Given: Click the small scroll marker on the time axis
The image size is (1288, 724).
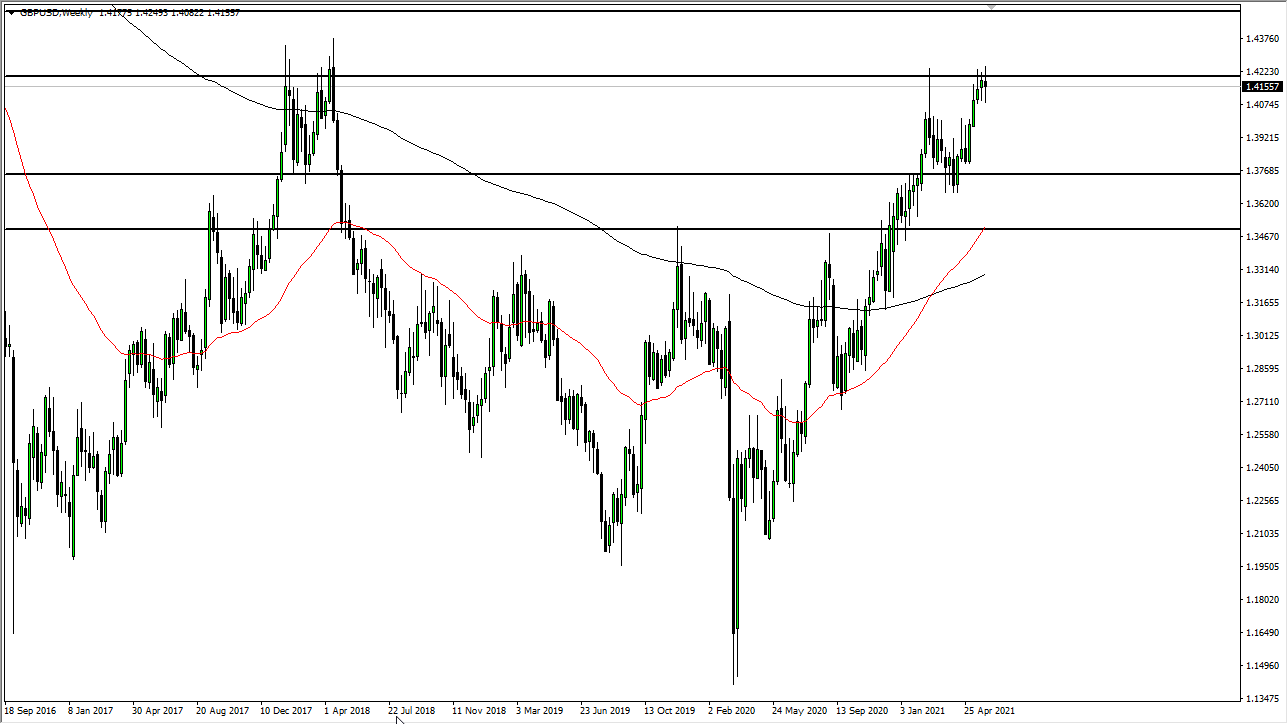Looking at the screenshot, I should coord(397,719).
